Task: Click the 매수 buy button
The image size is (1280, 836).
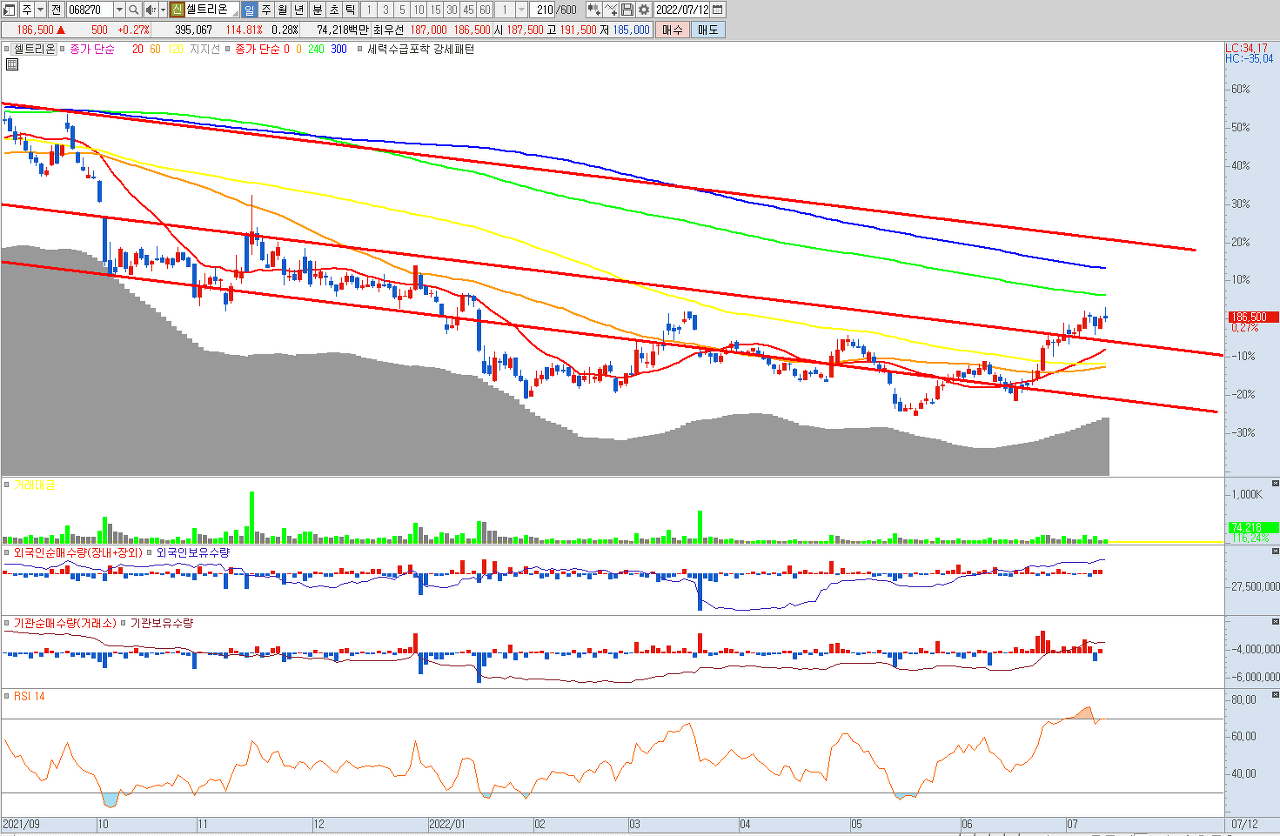Action: click(x=672, y=30)
